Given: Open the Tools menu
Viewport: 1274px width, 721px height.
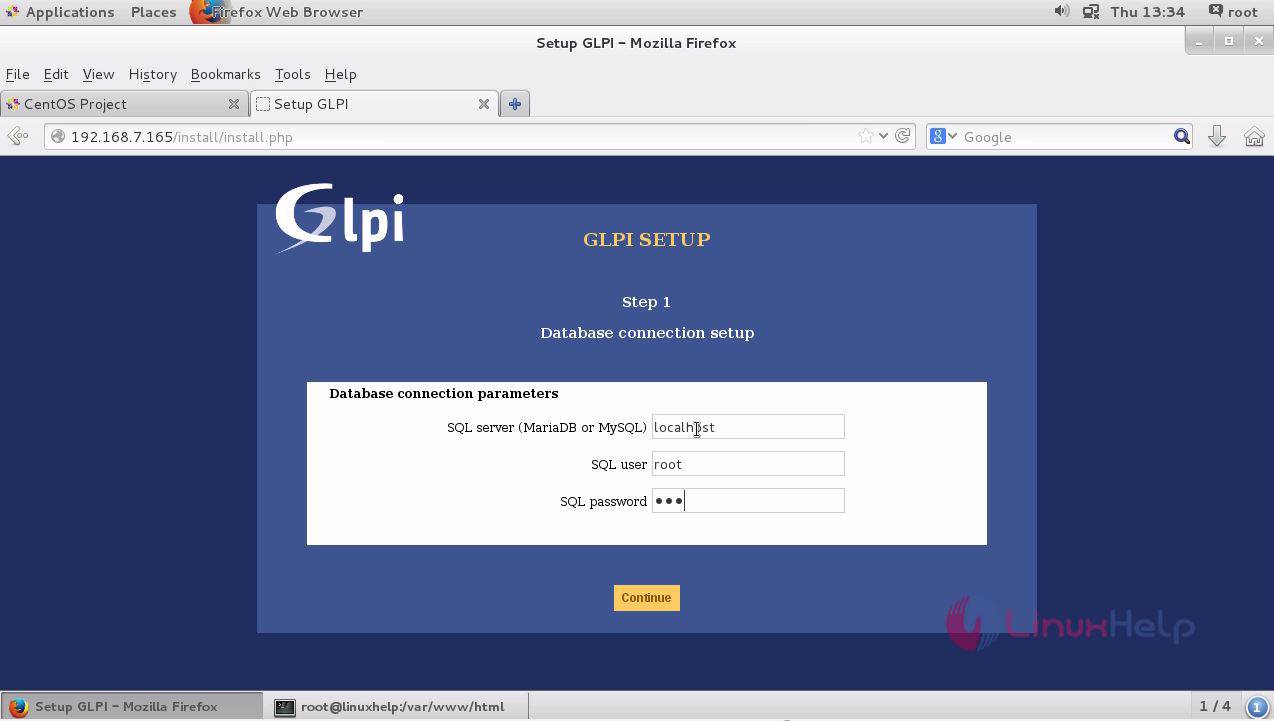Looking at the screenshot, I should click(292, 74).
